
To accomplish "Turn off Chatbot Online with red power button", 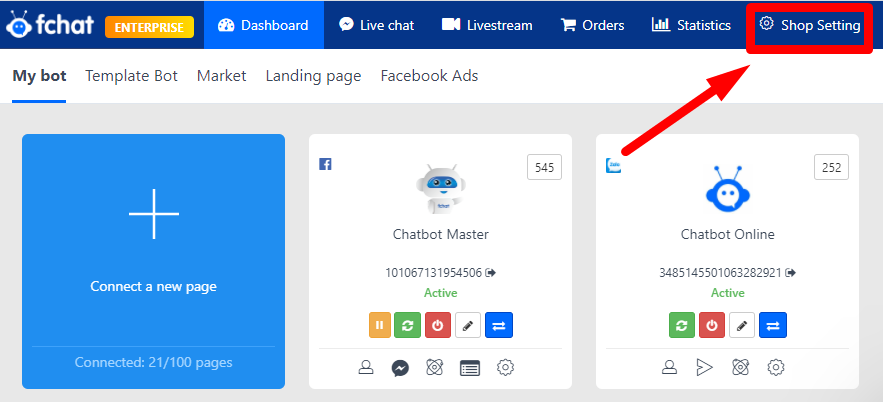I will [712, 325].
